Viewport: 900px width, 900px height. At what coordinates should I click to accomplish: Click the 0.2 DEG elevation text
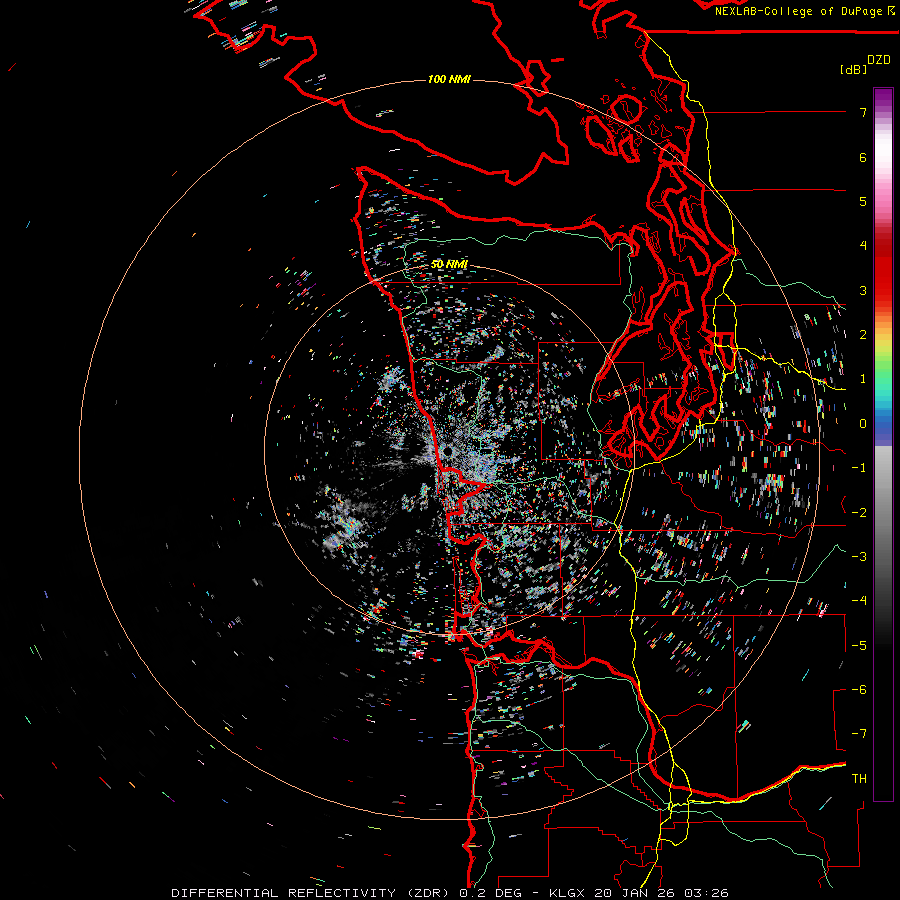490,893
